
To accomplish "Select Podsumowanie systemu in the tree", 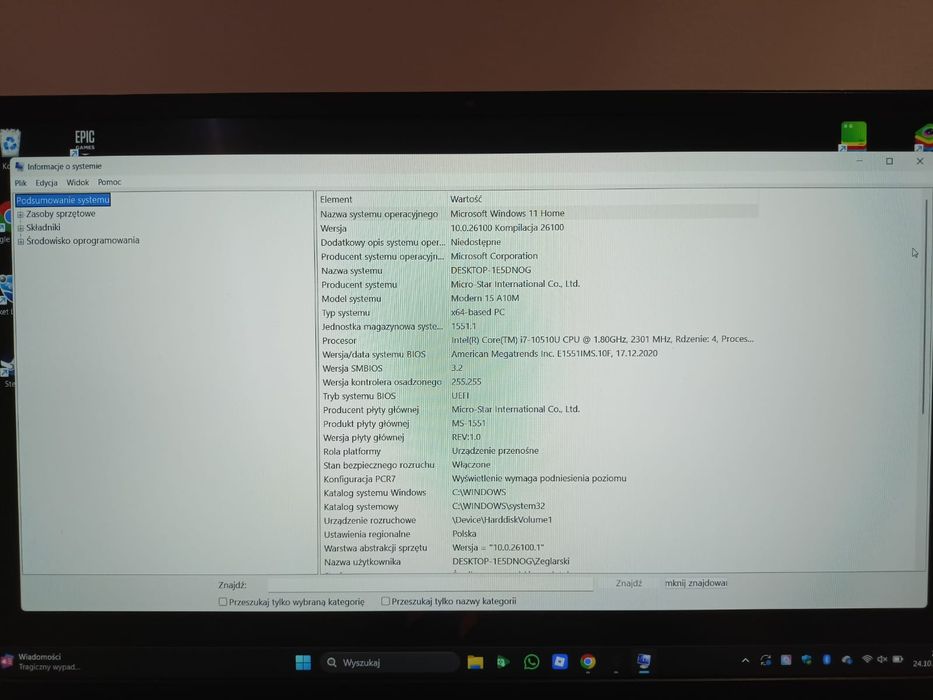I will (63, 200).
